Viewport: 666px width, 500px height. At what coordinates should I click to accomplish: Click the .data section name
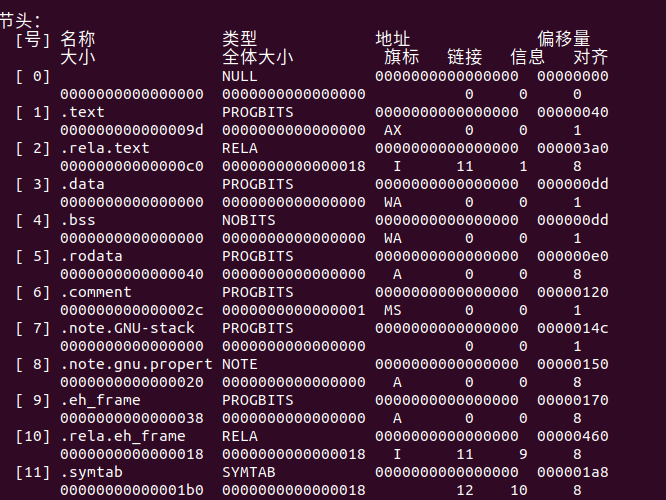click(x=82, y=184)
